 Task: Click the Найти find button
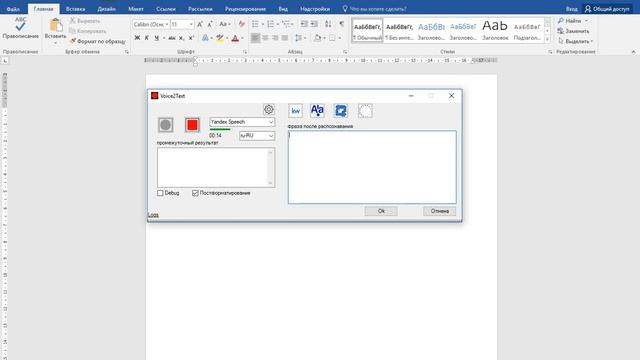[x=573, y=21]
